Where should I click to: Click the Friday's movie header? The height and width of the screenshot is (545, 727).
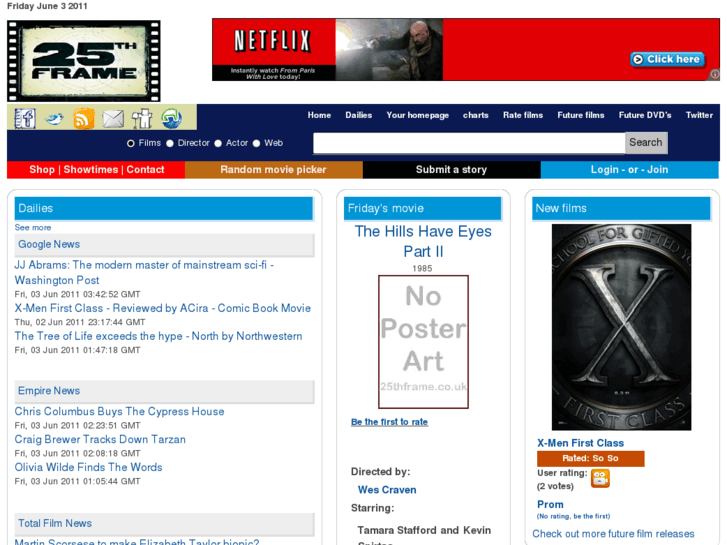tap(422, 208)
